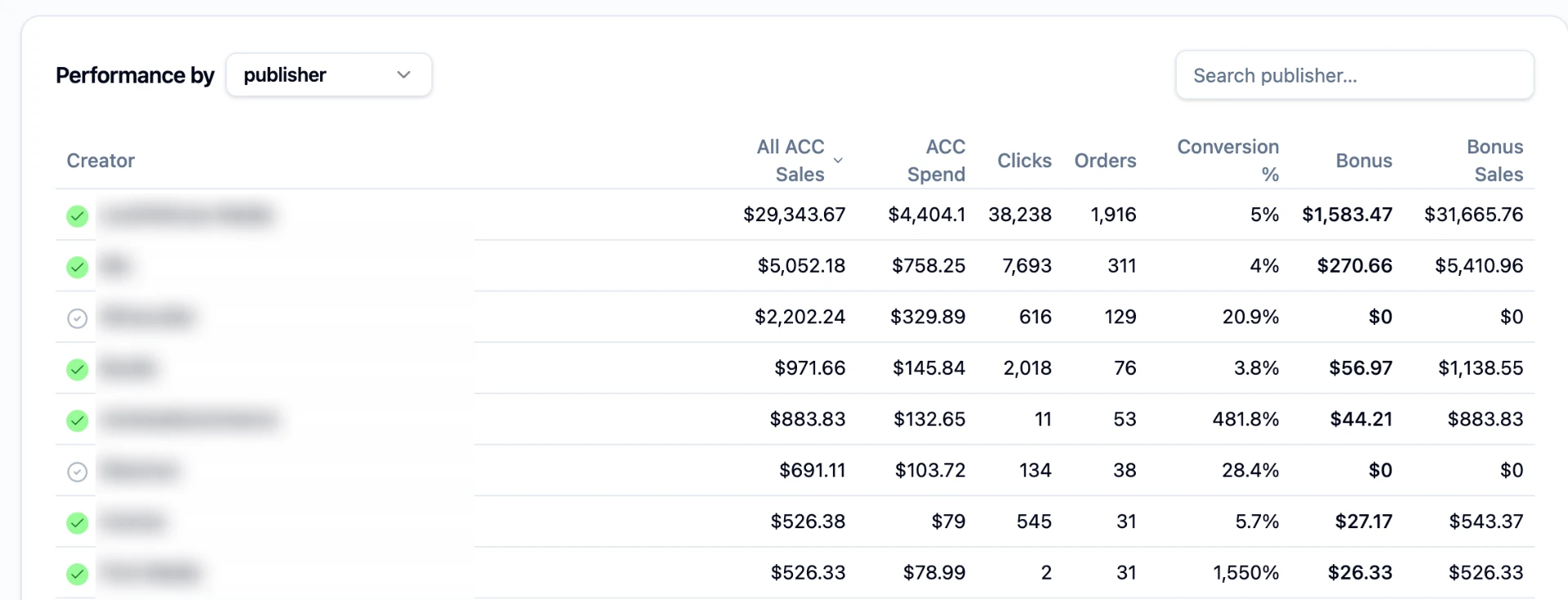The width and height of the screenshot is (1568, 600).
Task: Sort by ACC Spend column header
Action: (936, 161)
